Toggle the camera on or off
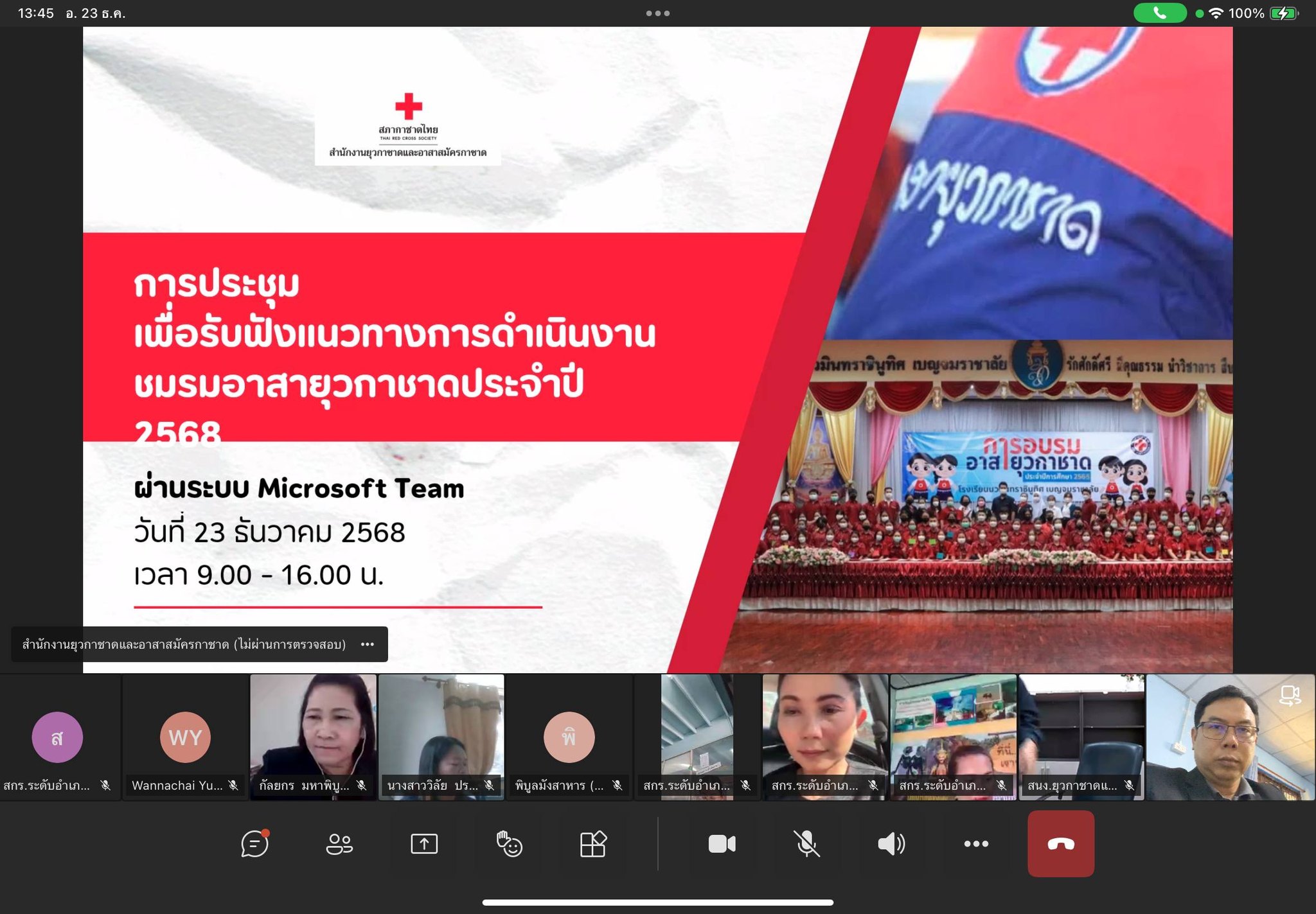 pyautogui.click(x=722, y=843)
